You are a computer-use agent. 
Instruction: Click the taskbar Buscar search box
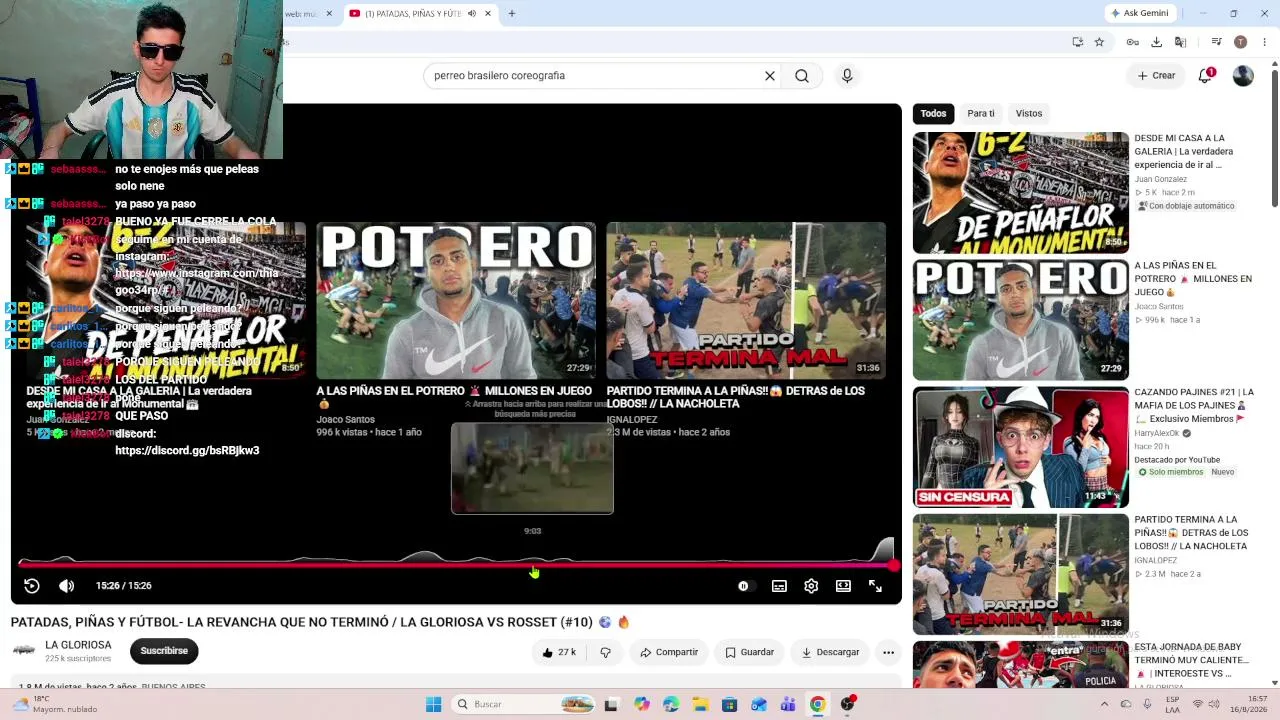pyautogui.click(x=525, y=704)
